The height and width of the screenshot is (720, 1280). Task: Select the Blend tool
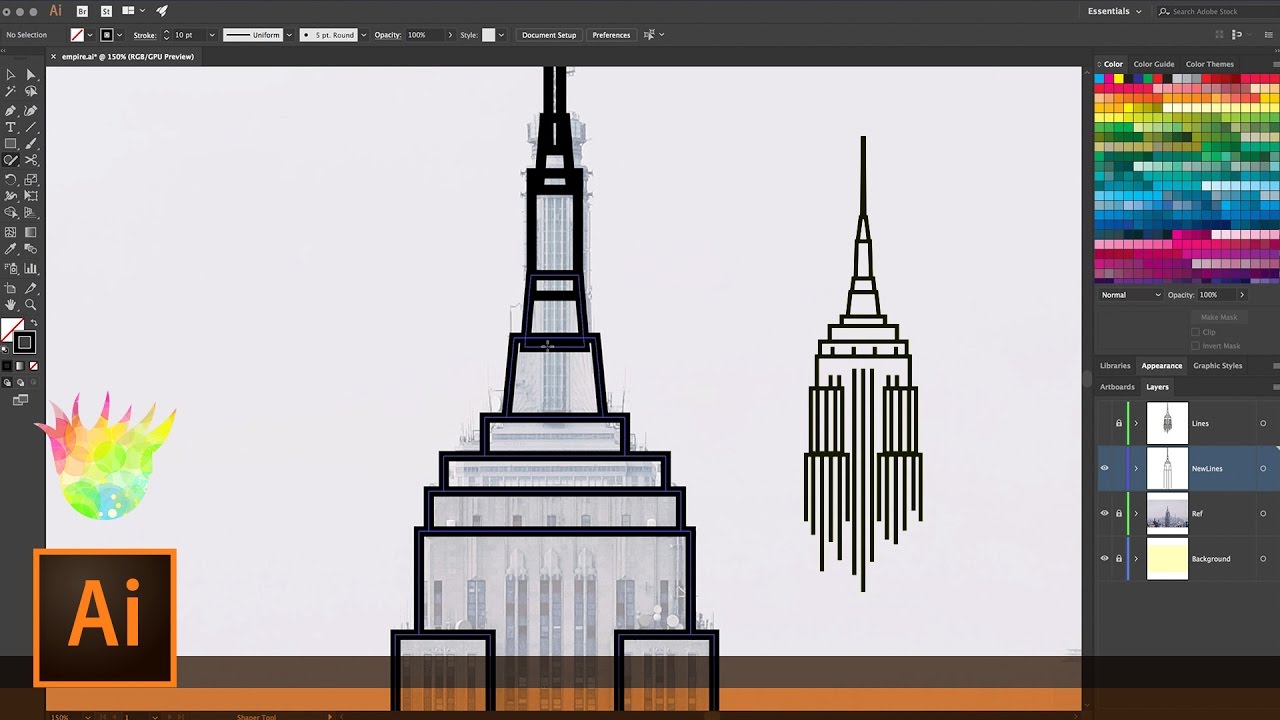point(31,249)
